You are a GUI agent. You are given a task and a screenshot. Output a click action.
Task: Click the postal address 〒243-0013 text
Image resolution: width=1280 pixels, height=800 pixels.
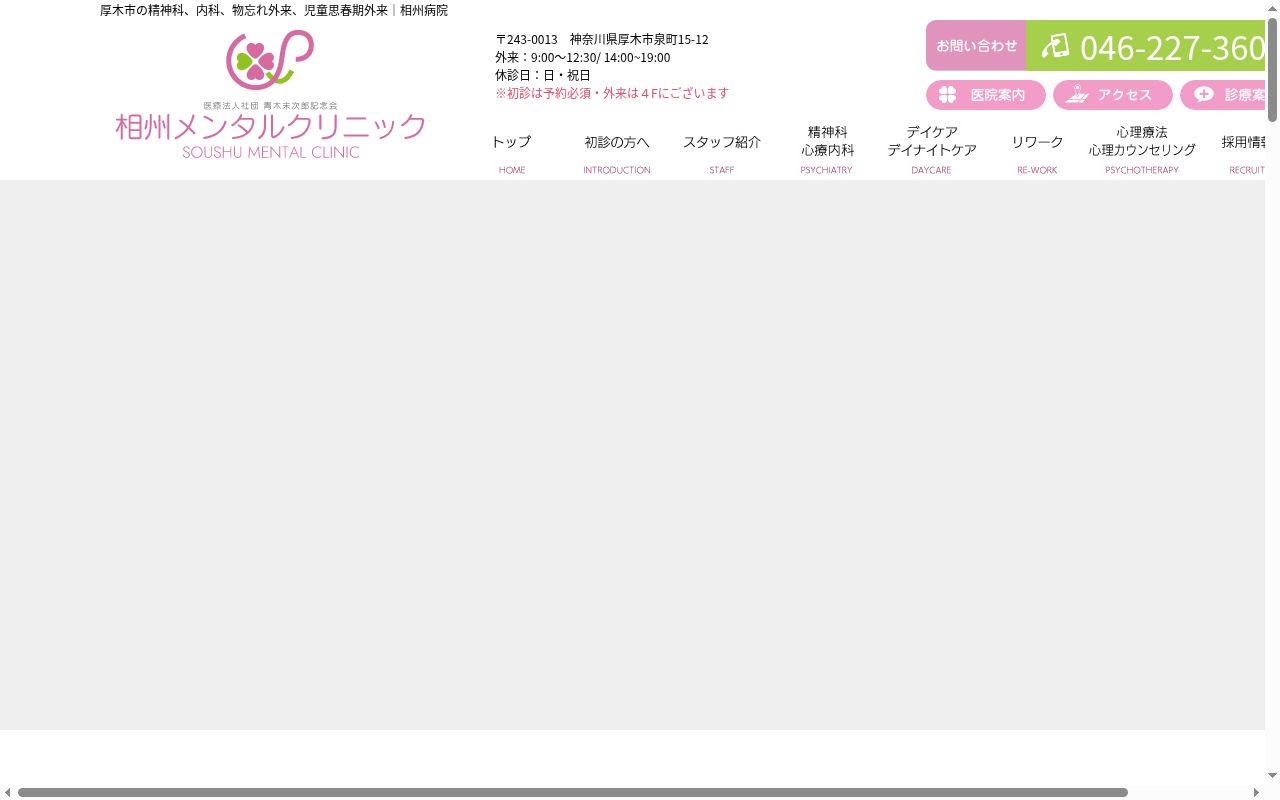coord(602,39)
